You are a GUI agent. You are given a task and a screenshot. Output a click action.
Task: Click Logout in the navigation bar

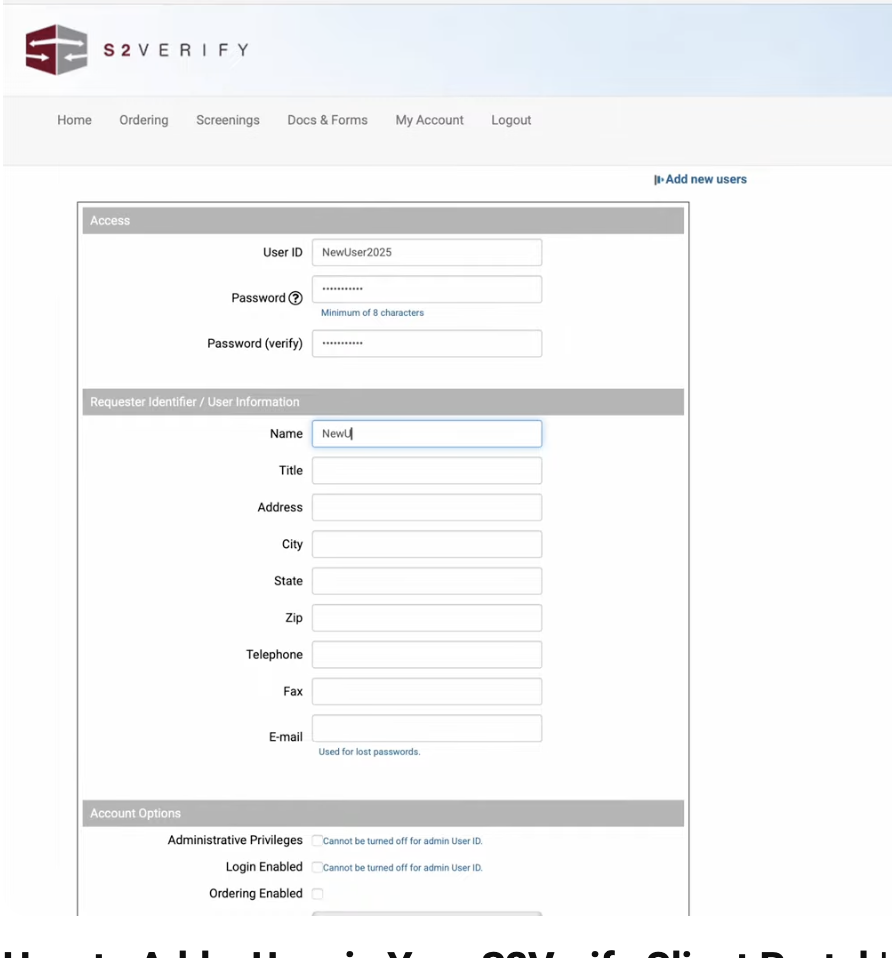tap(511, 120)
